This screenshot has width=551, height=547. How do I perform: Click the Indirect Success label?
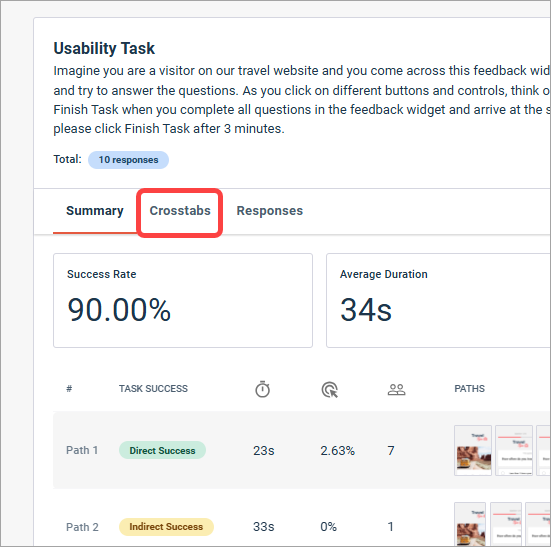(166, 527)
